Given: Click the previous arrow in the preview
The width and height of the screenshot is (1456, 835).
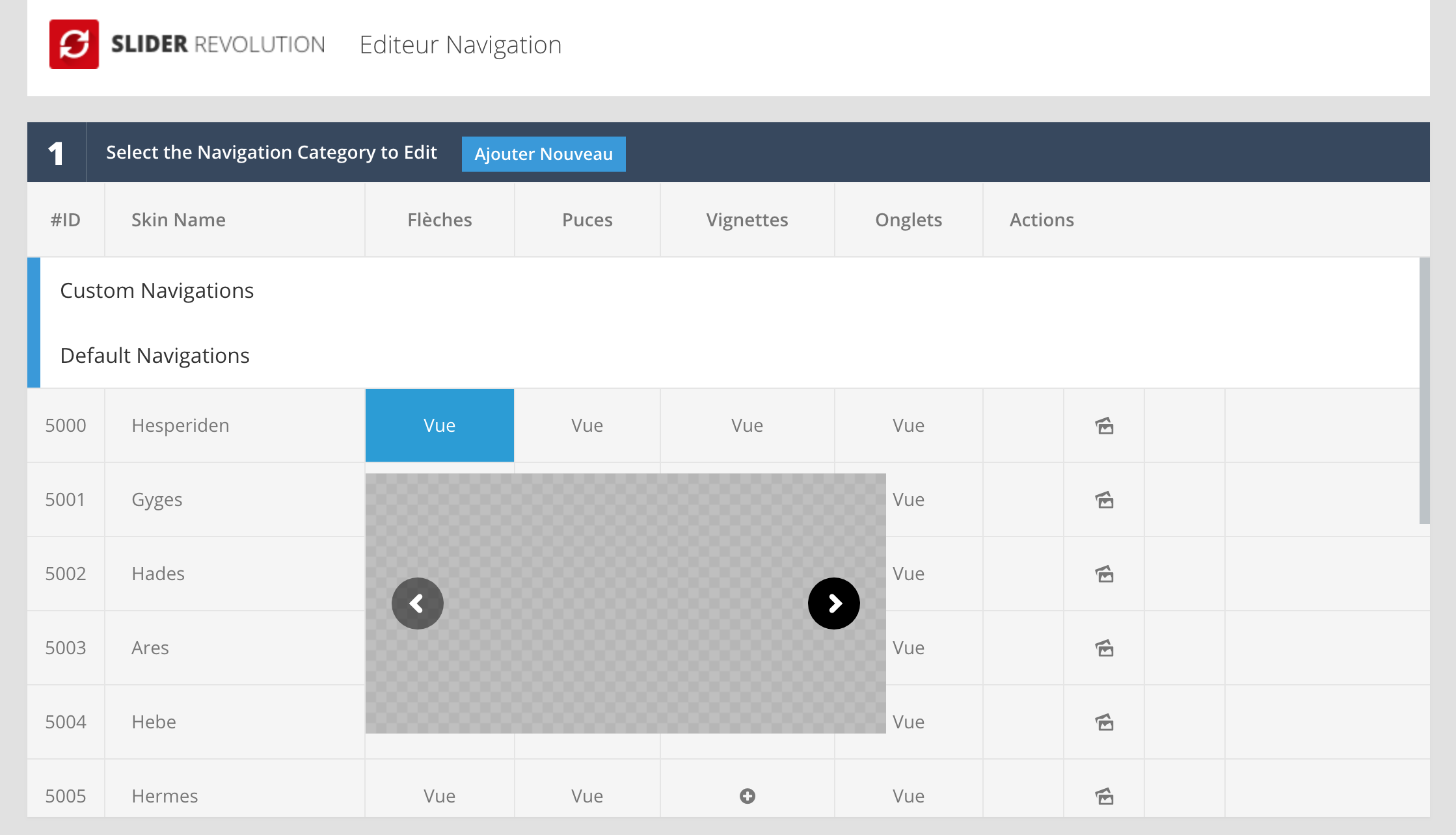Looking at the screenshot, I should [x=418, y=603].
